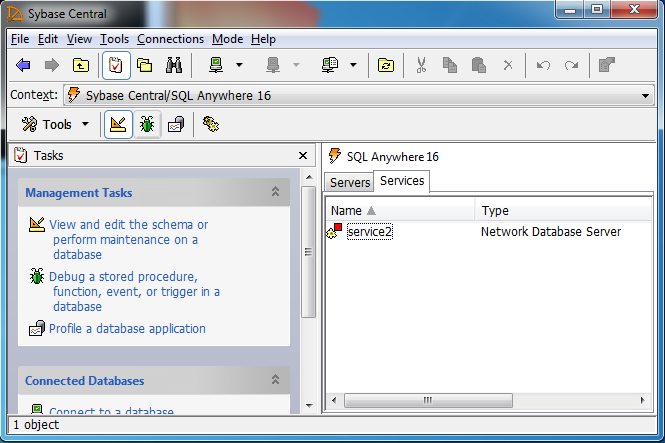Screen dimensions: 665x443
Task: Open the View menu
Action: click(x=79, y=39)
